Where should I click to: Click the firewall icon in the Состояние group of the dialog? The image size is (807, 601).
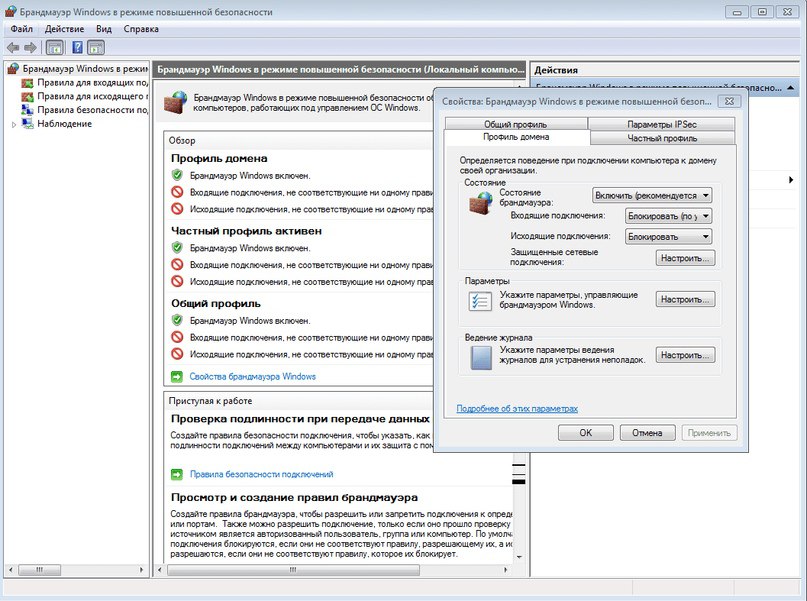pos(481,203)
